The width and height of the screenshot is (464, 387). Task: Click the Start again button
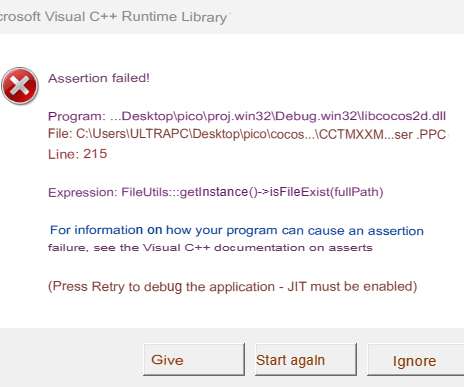(306, 360)
